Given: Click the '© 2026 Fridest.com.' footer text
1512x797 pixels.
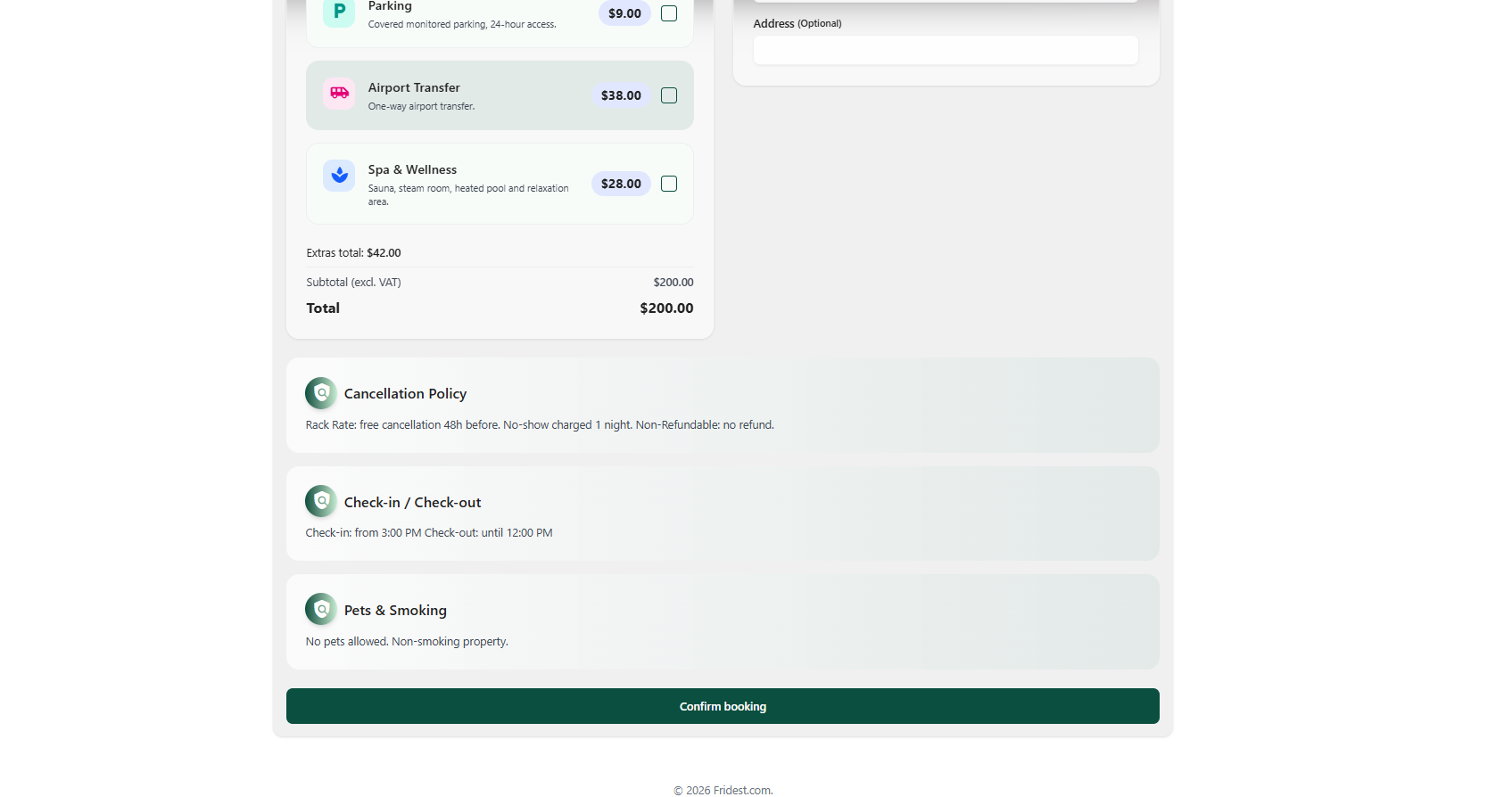Looking at the screenshot, I should click(723, 791).
